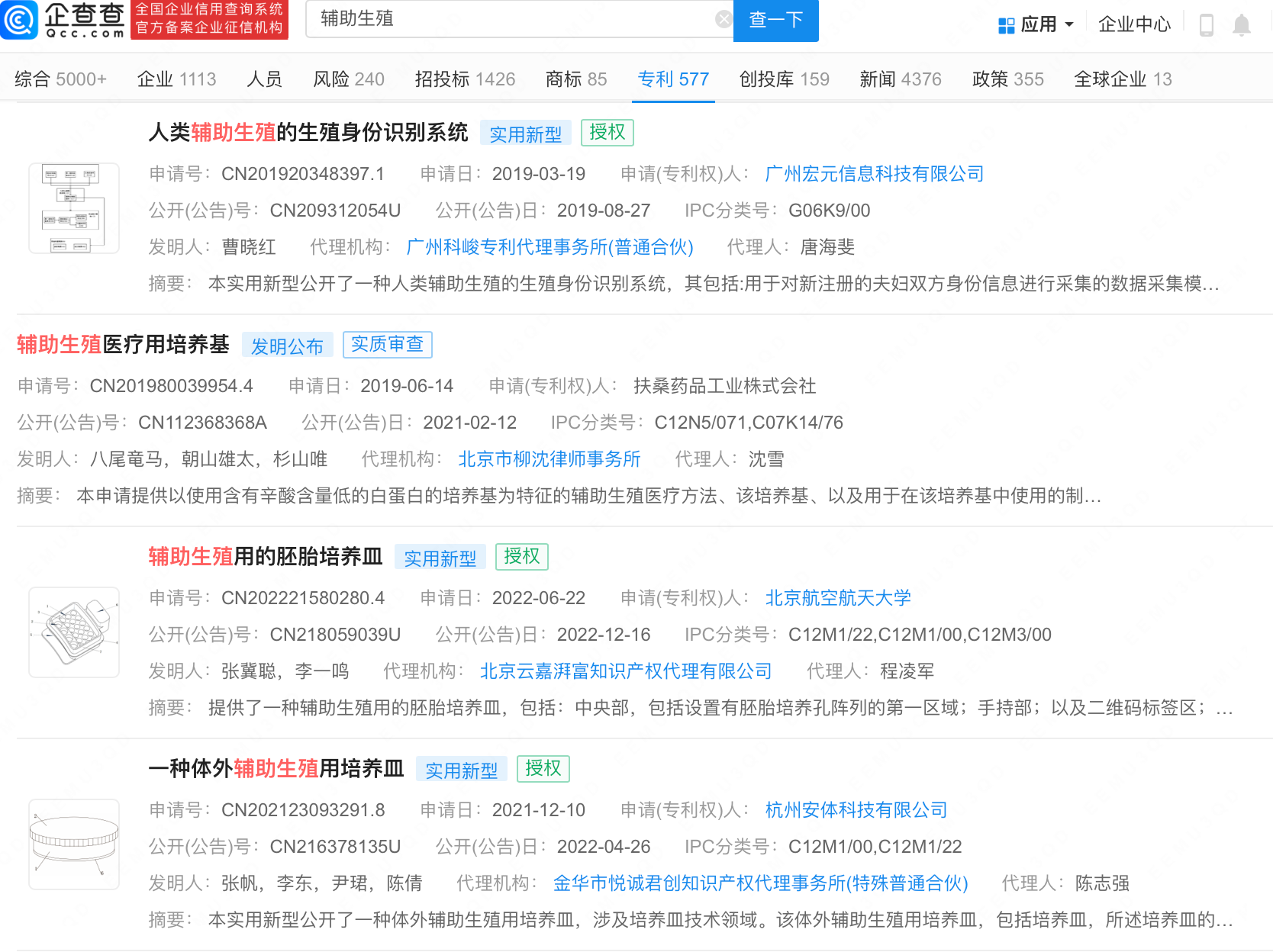The width and height of the screenshot is (1273, 952).
Task: Switch to the 综合 5000+ tab
Action: 60,79
